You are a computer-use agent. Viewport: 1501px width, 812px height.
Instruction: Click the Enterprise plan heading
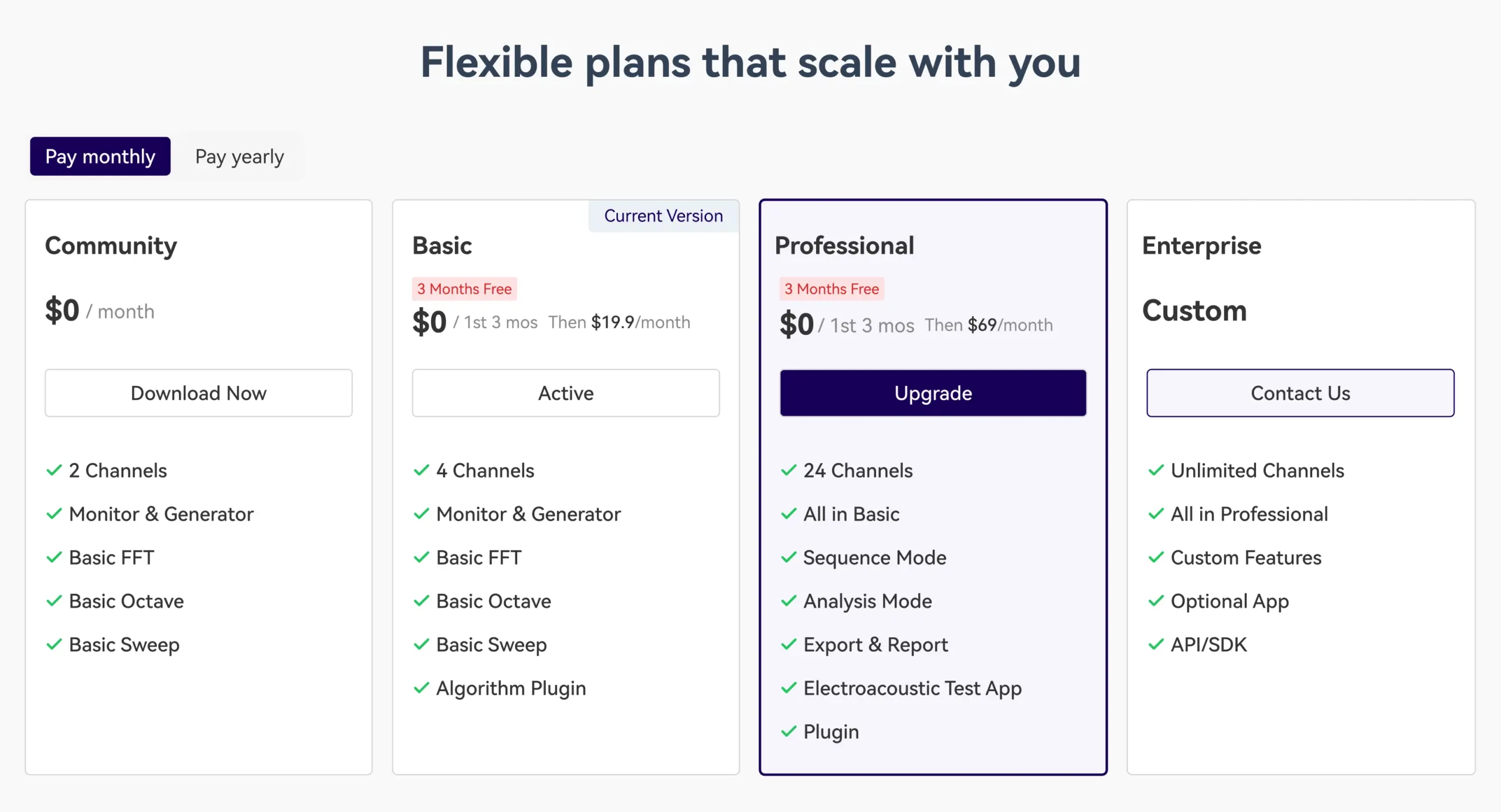click(1201, 246)
